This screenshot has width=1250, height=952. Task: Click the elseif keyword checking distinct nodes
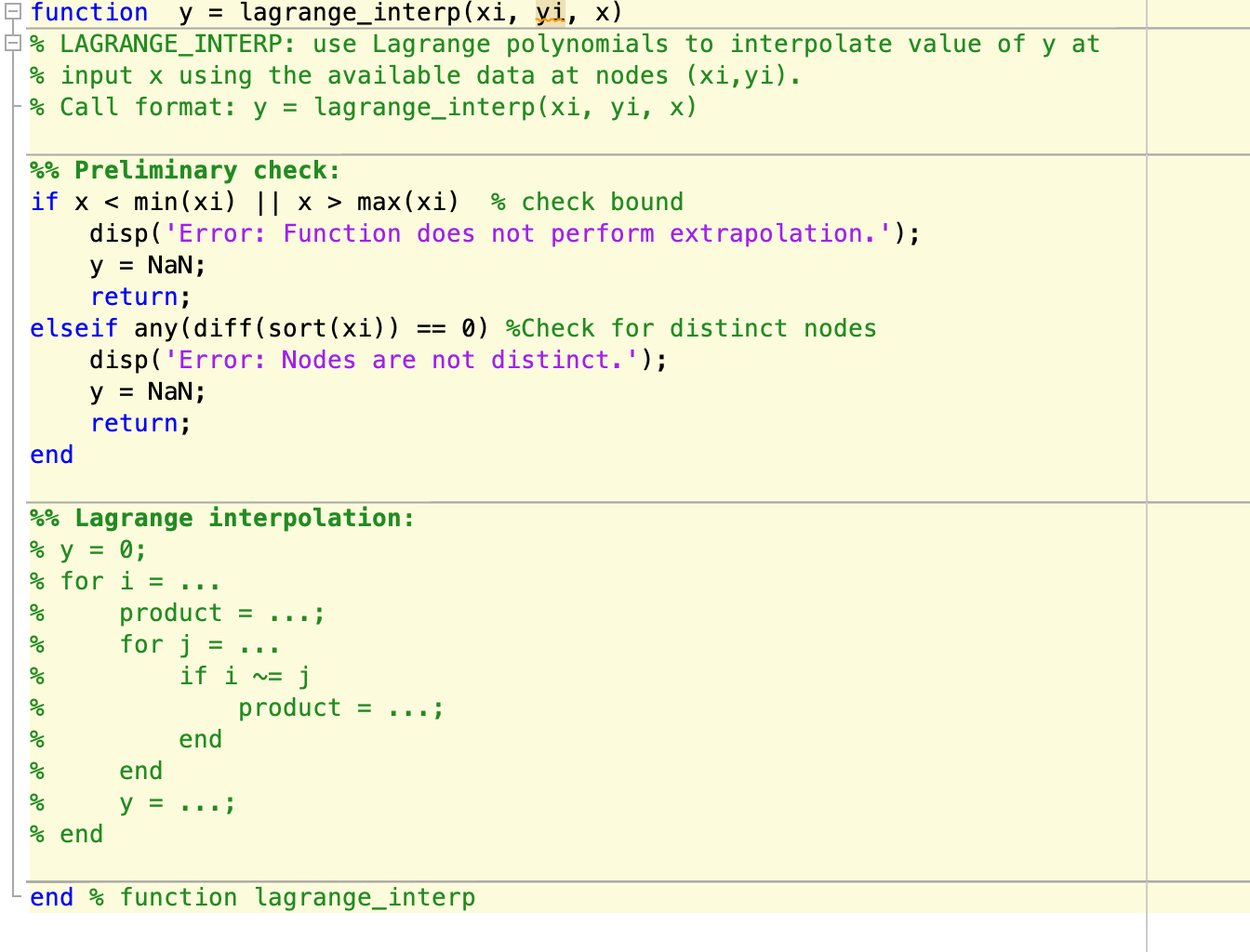click(73, 328)
